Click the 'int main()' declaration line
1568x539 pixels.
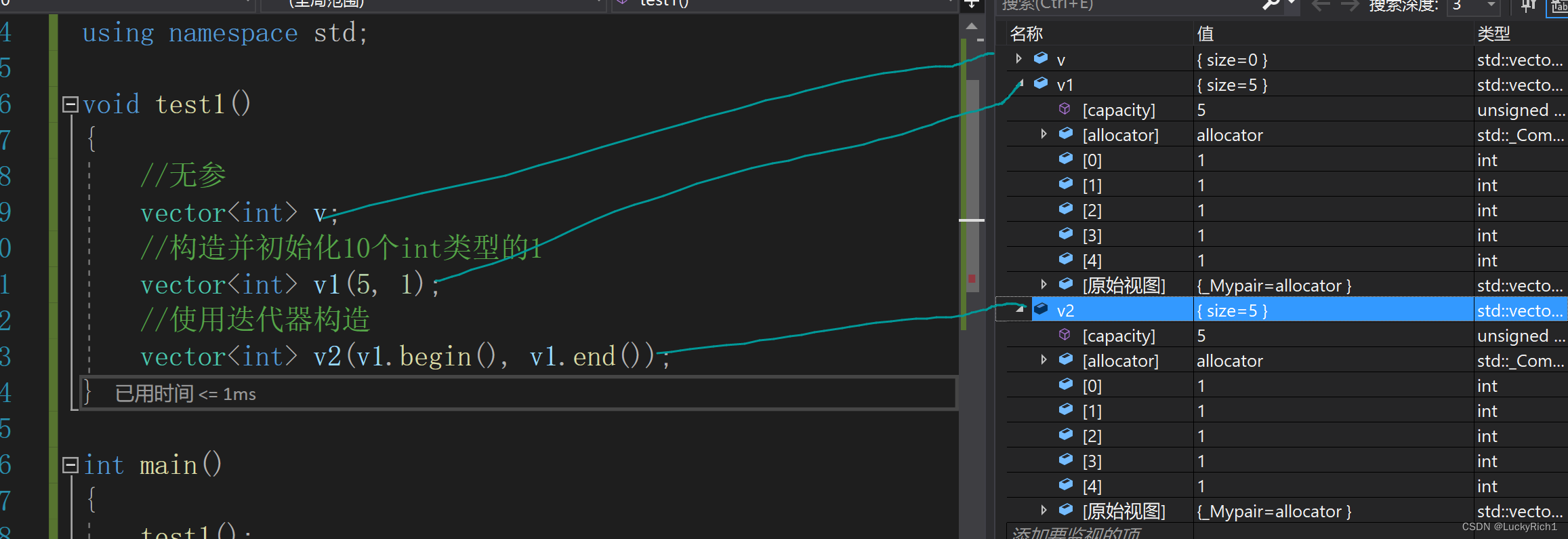pos(152,465)
